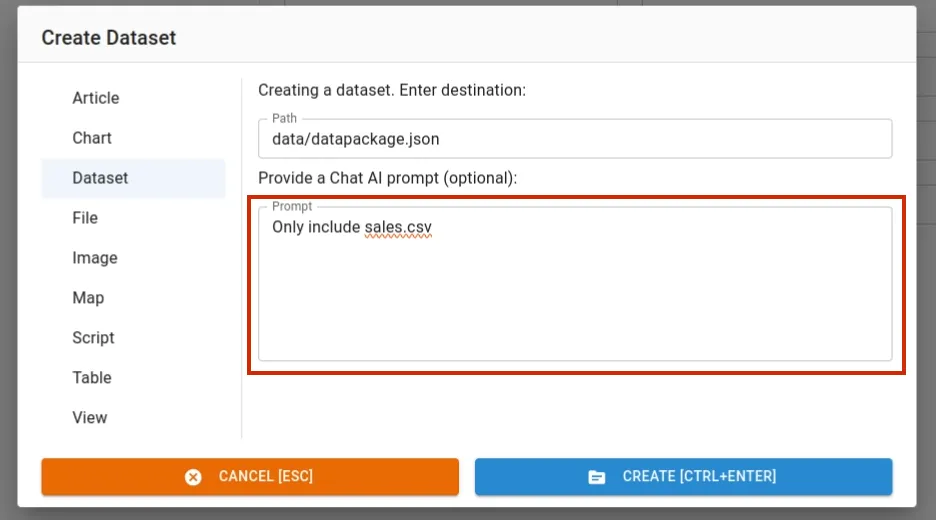Click the folder icon on Create button
Screen dimensions: 936x520
597,477
